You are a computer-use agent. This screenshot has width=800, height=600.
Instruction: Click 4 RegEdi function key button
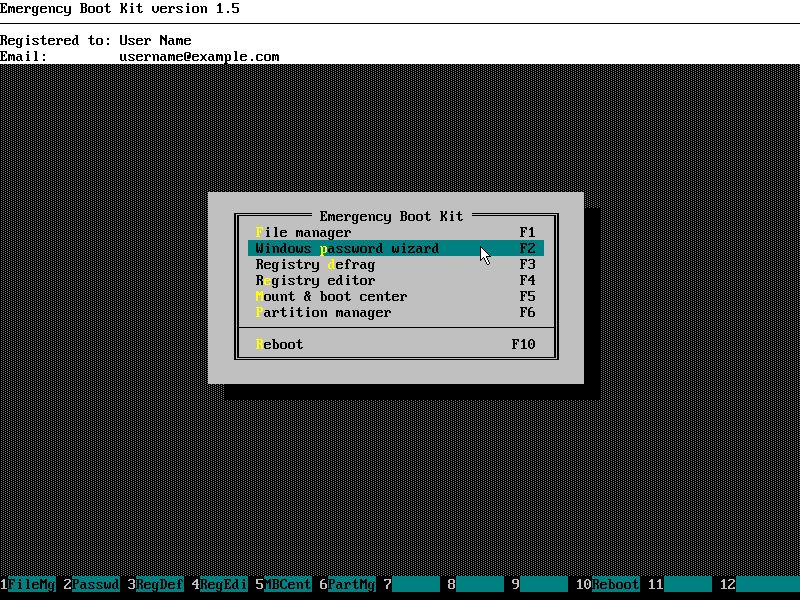[x=219, y=584]
